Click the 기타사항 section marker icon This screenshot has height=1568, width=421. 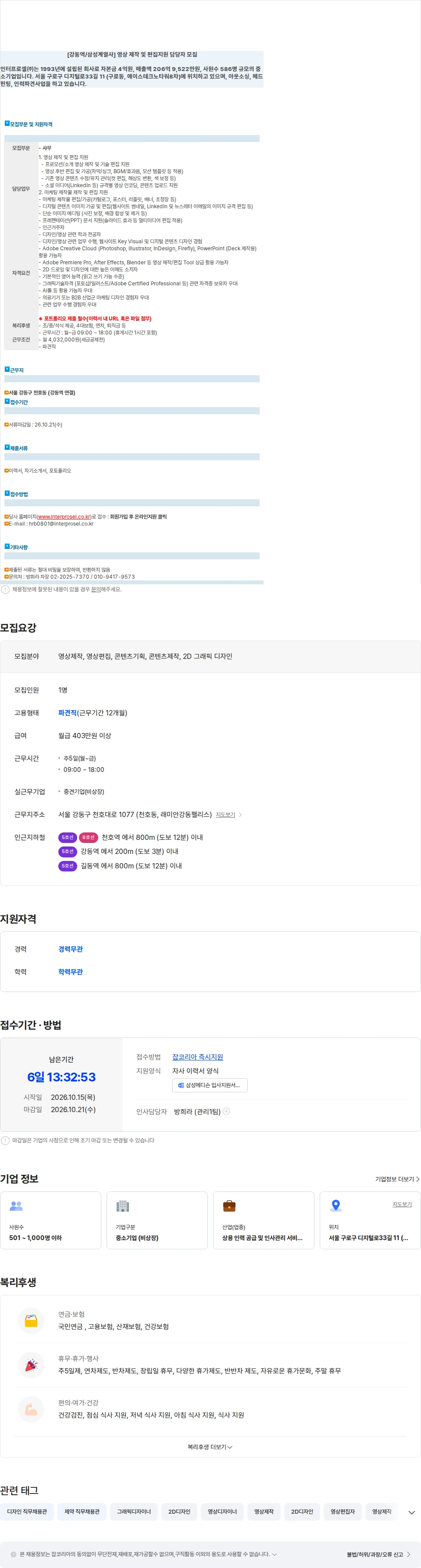[7, 547]
